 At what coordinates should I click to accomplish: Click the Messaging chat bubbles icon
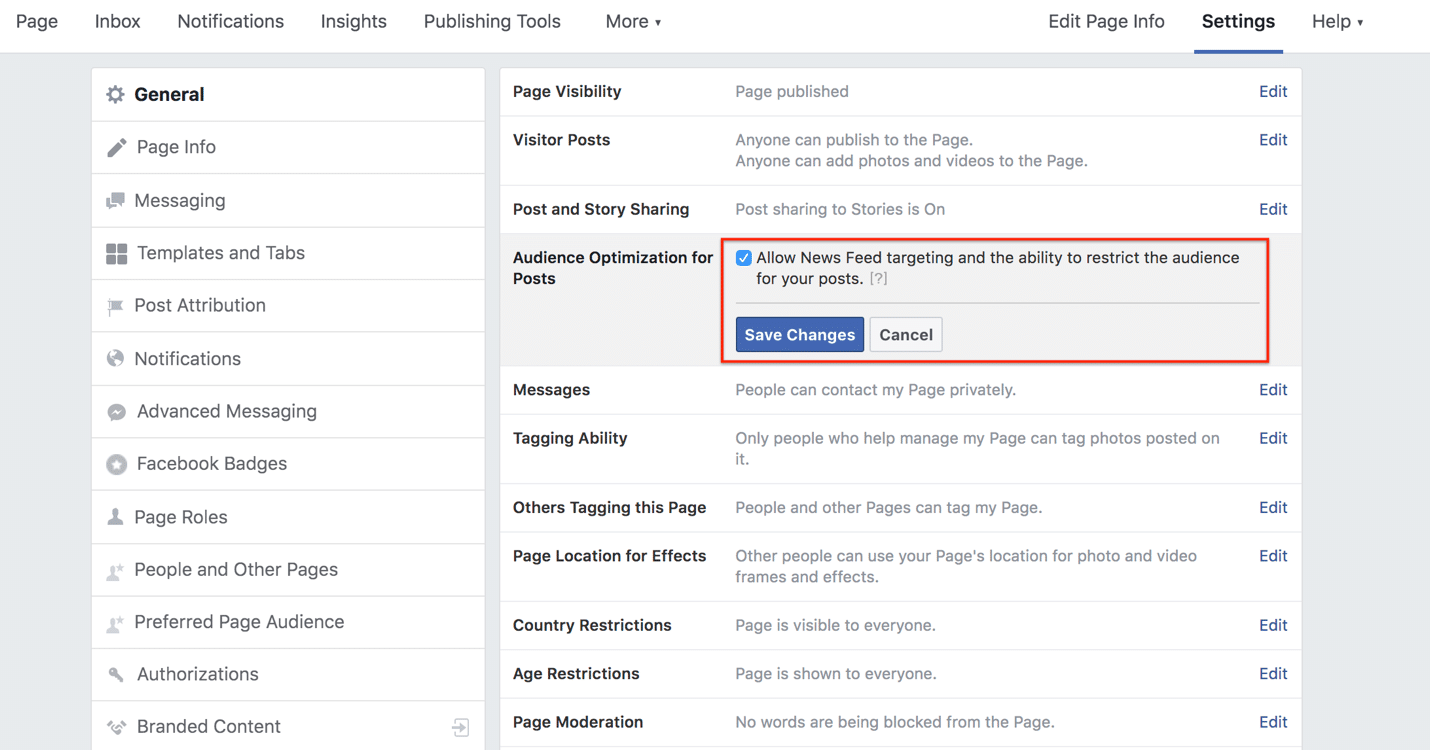pos(116,201)
